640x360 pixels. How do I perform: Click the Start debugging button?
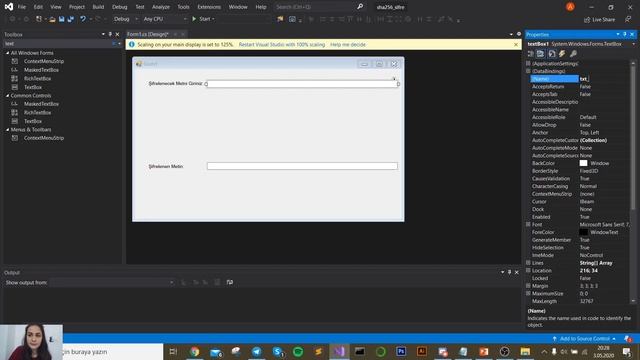(203, 19)
